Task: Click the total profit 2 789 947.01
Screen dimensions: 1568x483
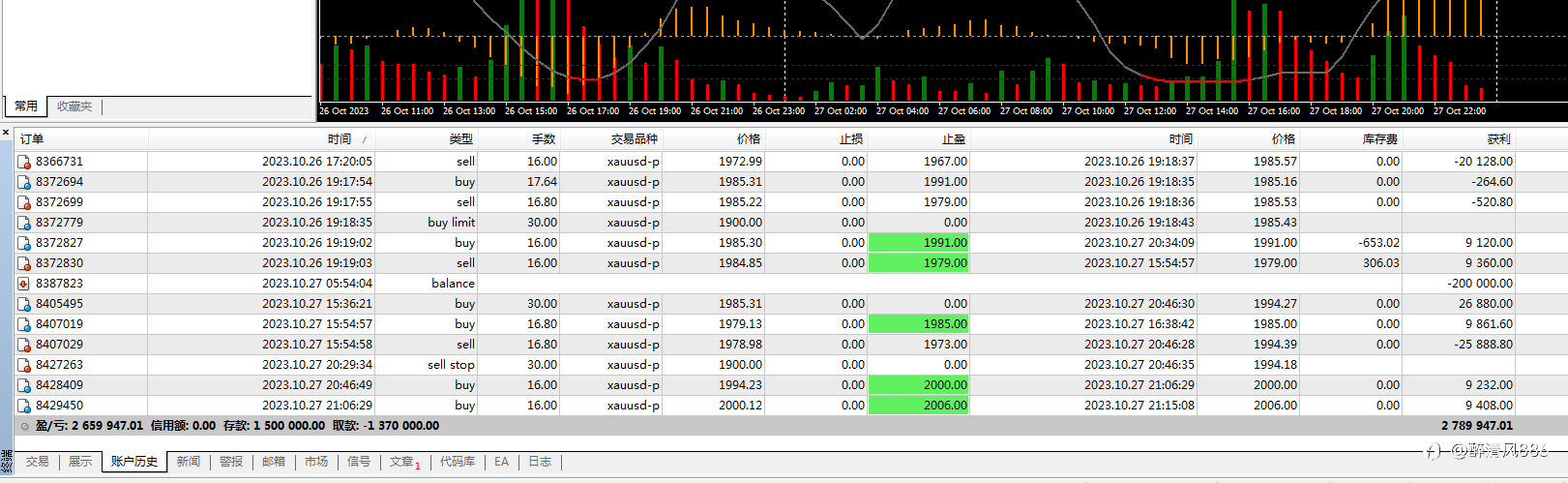Action: pos(1477,426)
